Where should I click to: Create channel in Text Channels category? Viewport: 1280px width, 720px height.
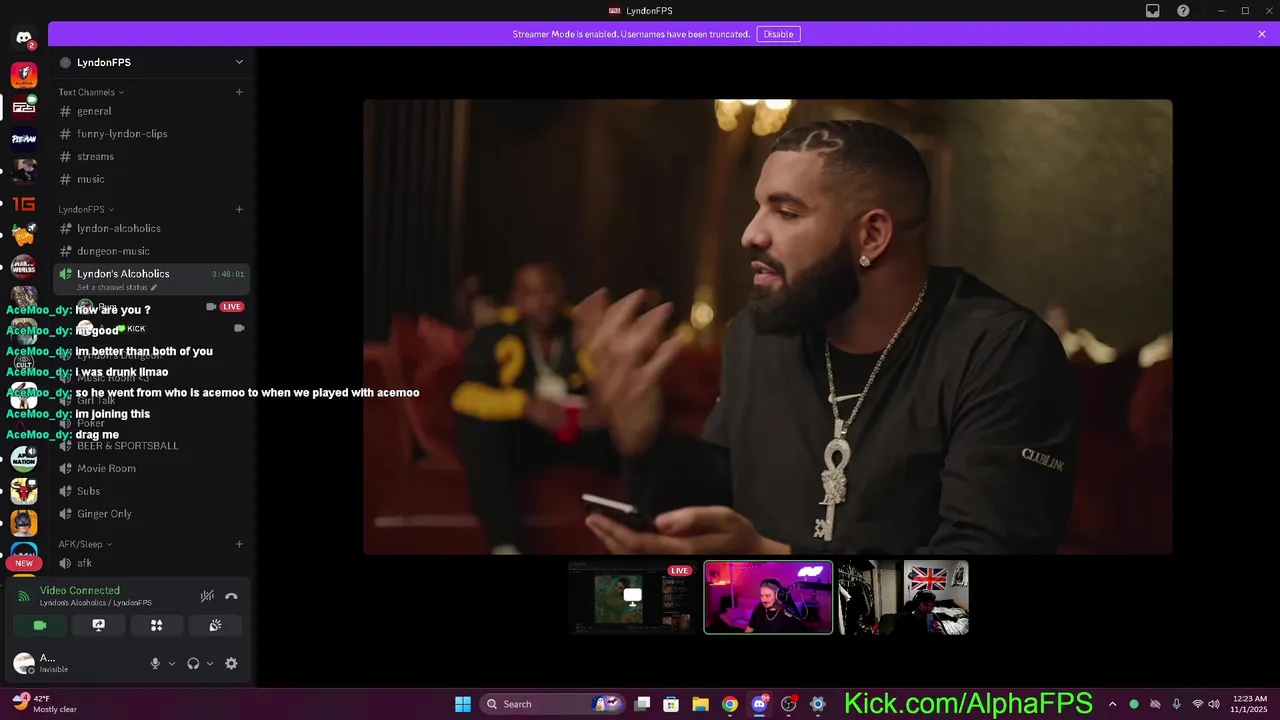pyautogui.click(x=239, y=92)
